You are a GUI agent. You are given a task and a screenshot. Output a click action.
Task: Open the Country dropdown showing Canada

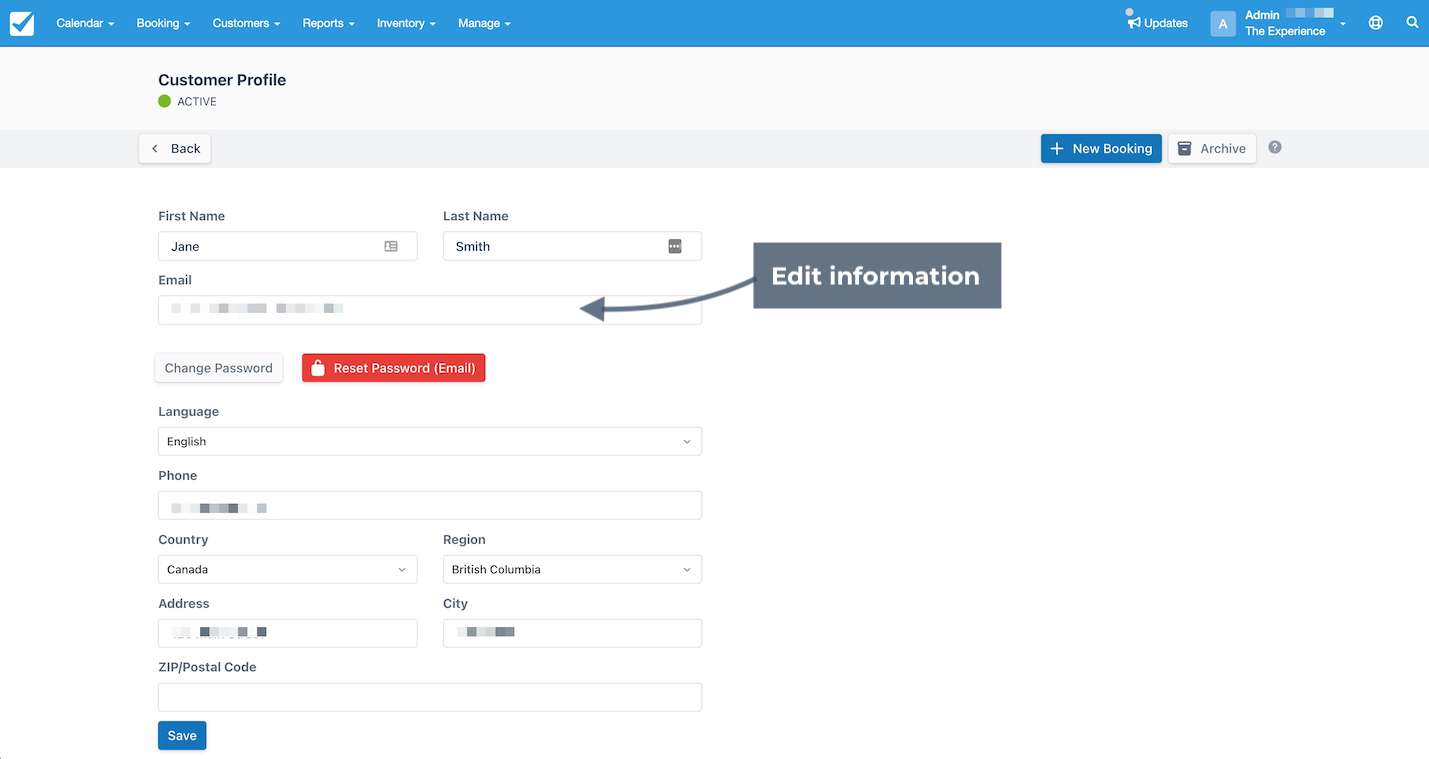[x=288, y=569]
